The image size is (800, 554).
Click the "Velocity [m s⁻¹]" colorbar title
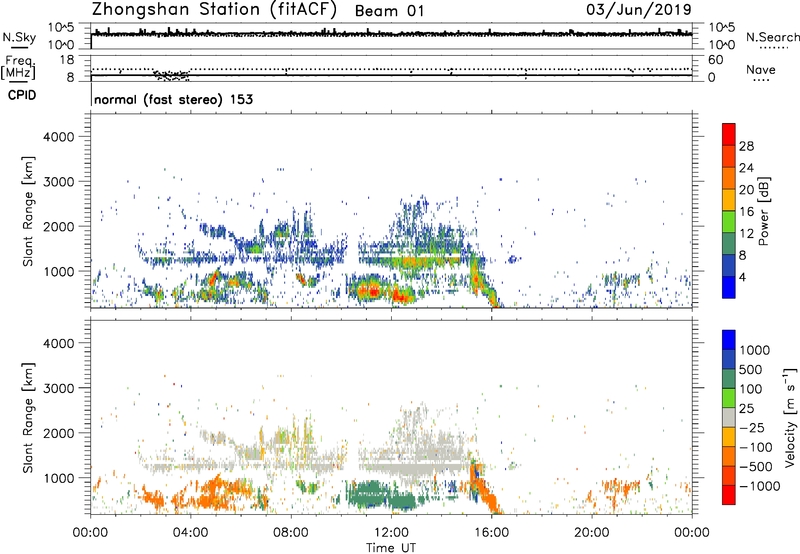tap(790, 417)
